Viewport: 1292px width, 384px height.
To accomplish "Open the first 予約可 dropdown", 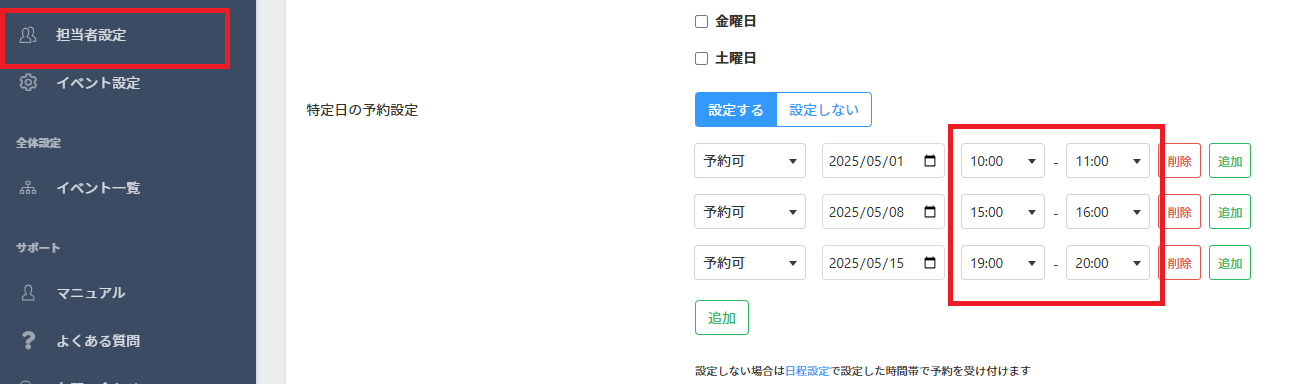I will pos(750,160).
